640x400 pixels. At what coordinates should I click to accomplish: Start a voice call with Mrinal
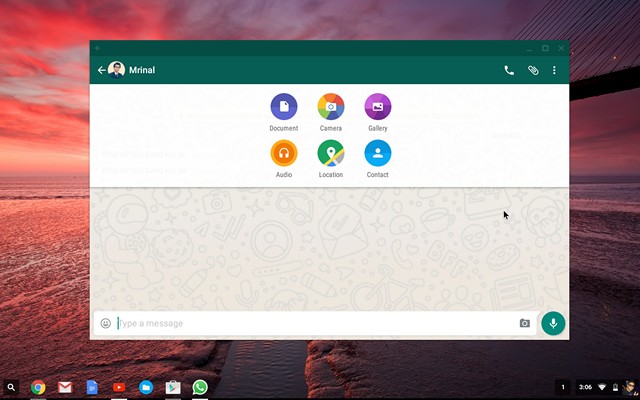[x=509, y=70]
